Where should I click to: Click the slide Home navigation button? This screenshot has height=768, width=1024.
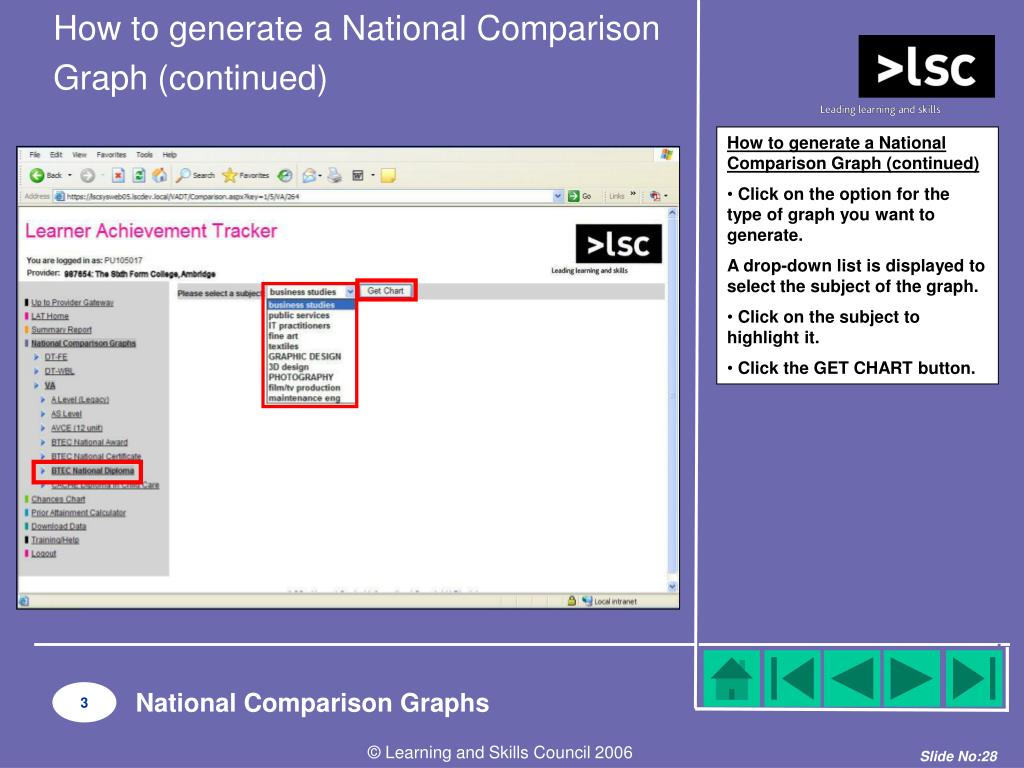coord(731,679)
